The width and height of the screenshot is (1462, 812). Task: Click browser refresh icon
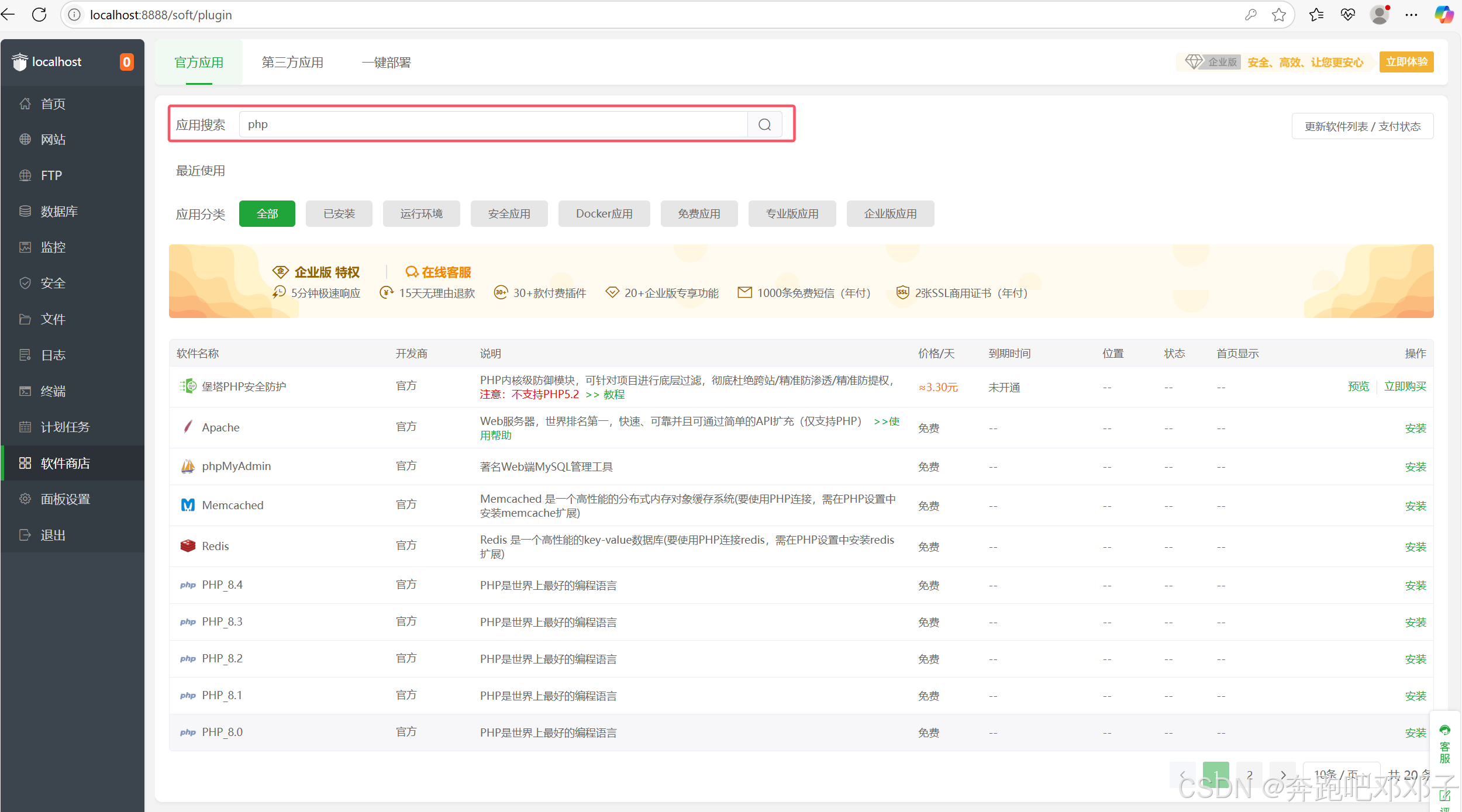tap(39, 15)
